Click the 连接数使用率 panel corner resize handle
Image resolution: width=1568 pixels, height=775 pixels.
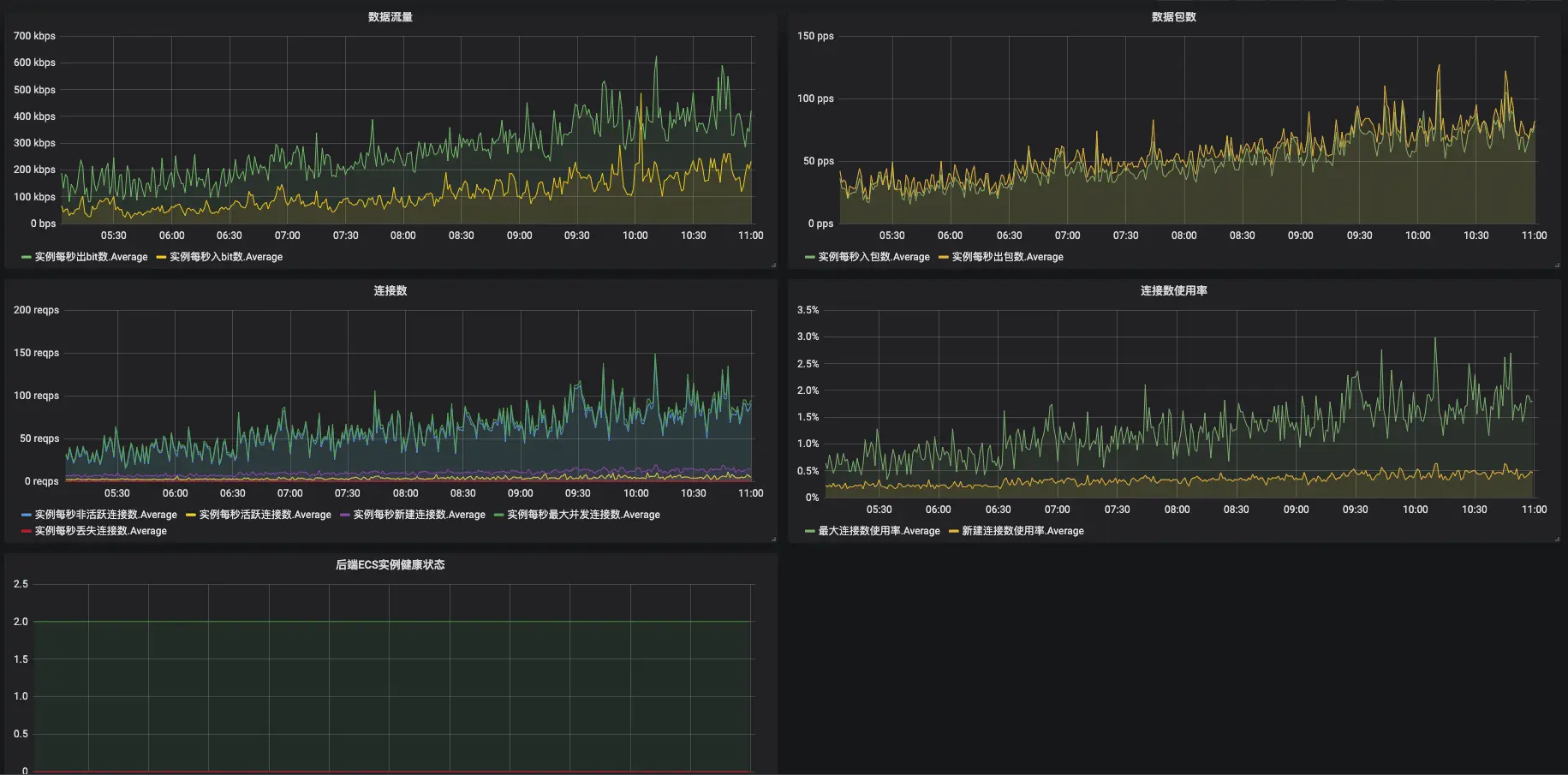coord(1557,539)
